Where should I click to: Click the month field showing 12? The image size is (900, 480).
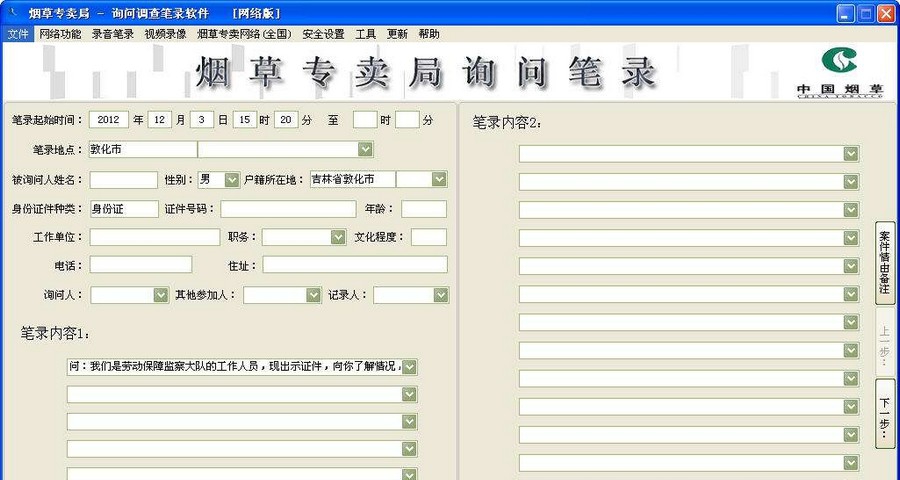pos(160,119)
